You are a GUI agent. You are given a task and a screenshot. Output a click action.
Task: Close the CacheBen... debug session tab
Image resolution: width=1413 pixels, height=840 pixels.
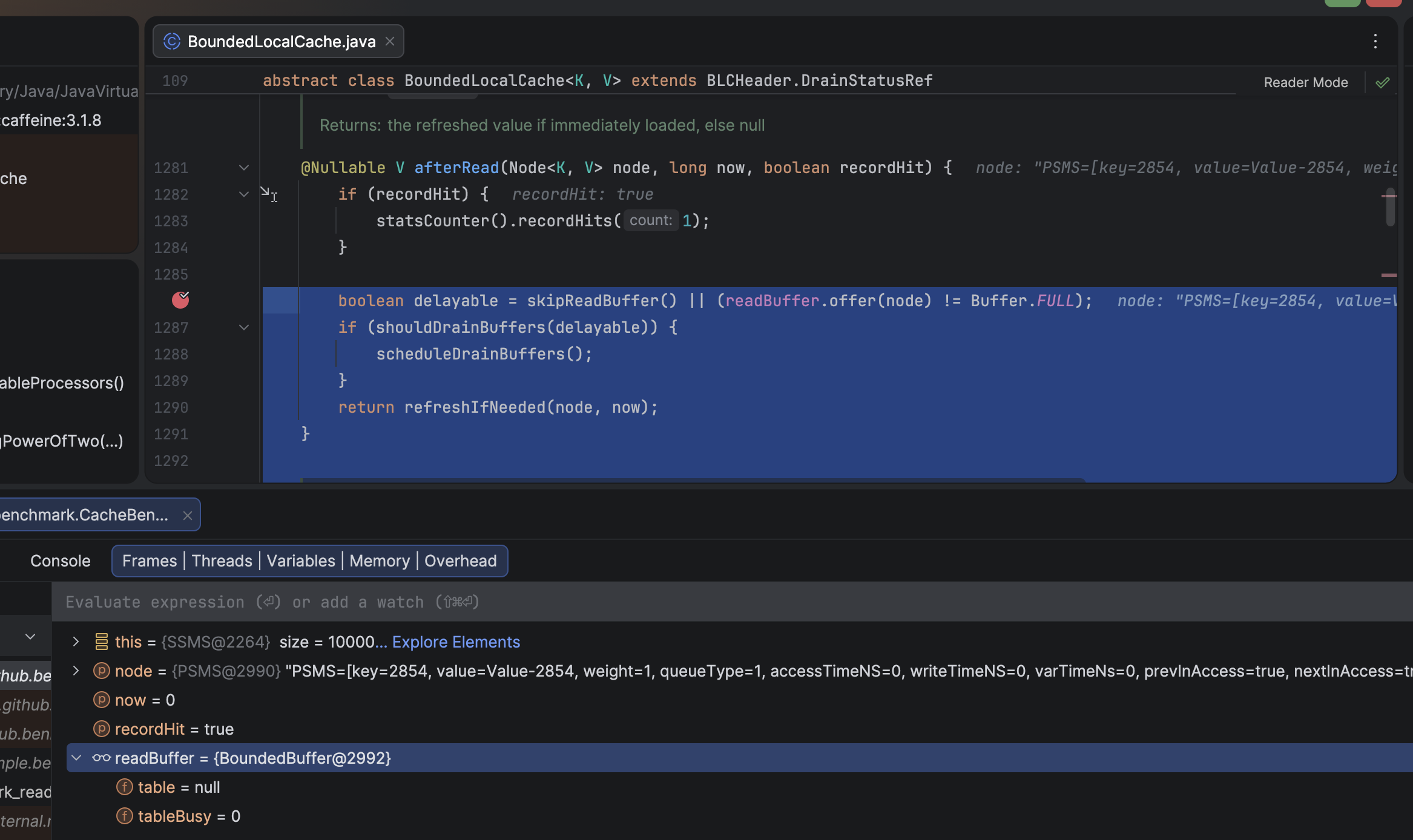187,515
